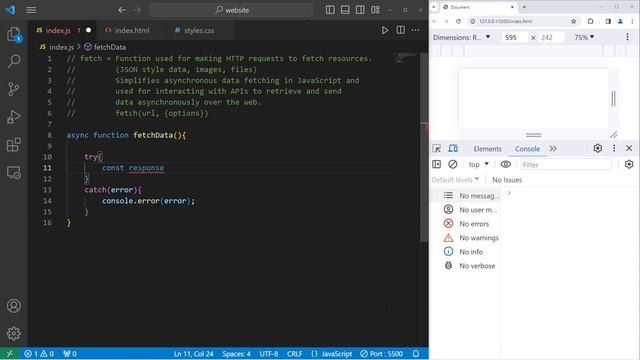Expand more DevTools tabs chevron
Screen dimensions: 640x360
(553, 149)
